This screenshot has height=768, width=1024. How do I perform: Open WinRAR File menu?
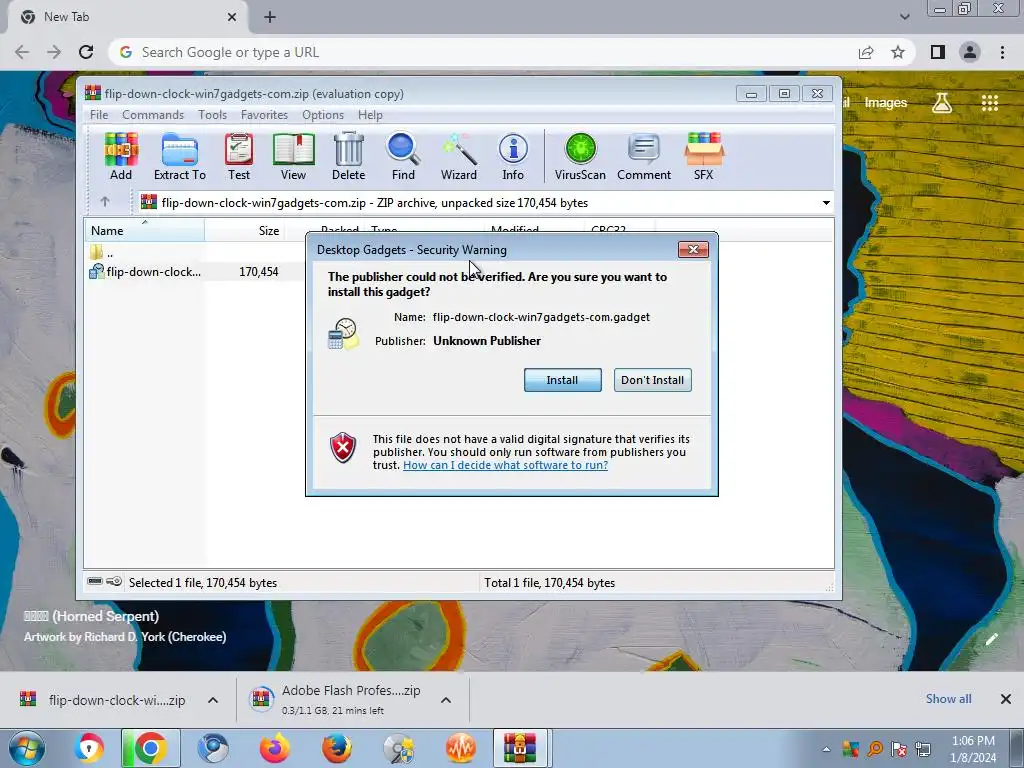[99, 115]
